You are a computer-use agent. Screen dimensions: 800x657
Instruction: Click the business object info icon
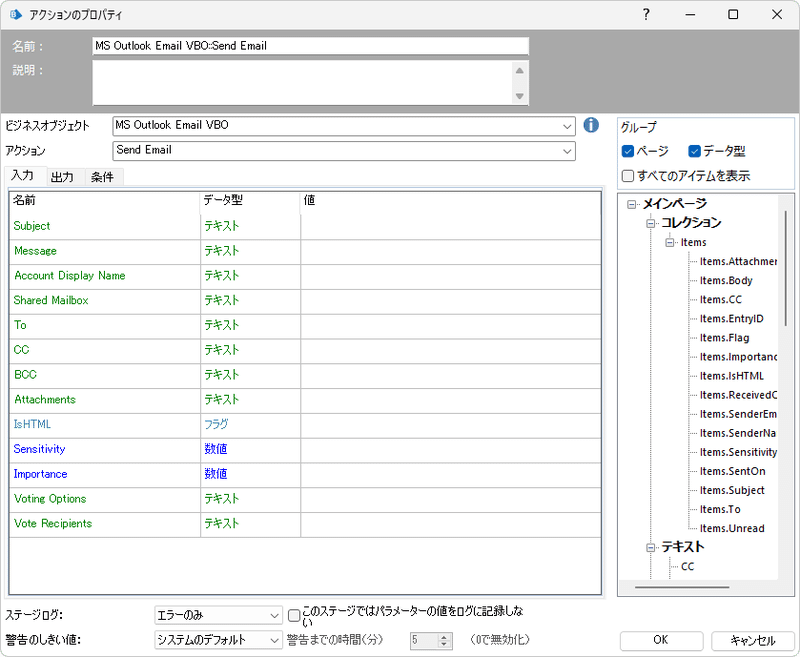coord(591,125)
